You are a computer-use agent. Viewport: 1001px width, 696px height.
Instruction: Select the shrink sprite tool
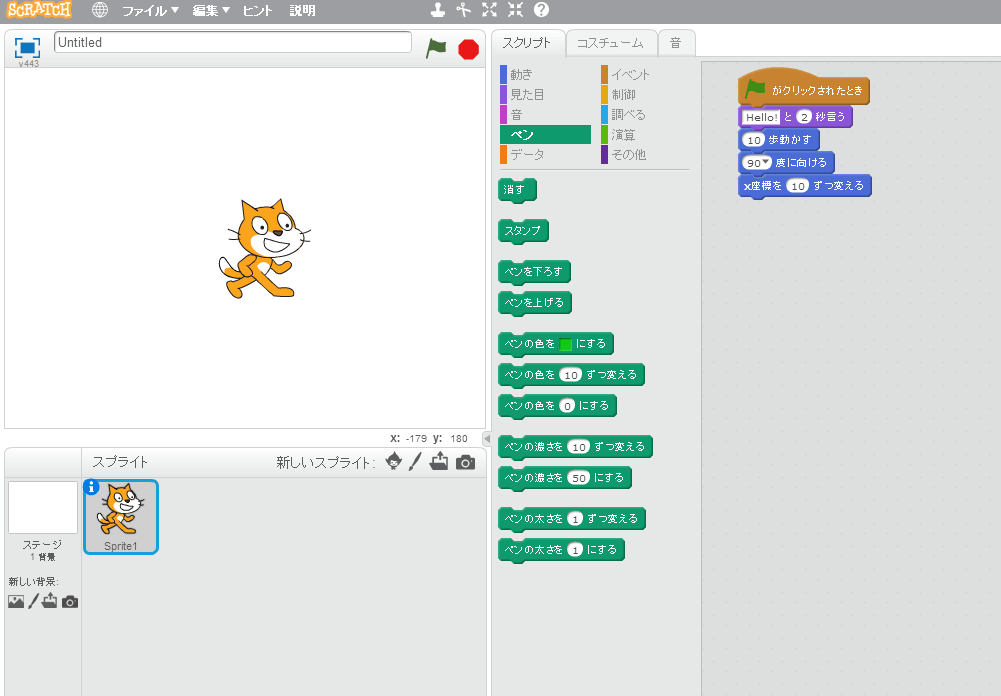coord(514,10)
